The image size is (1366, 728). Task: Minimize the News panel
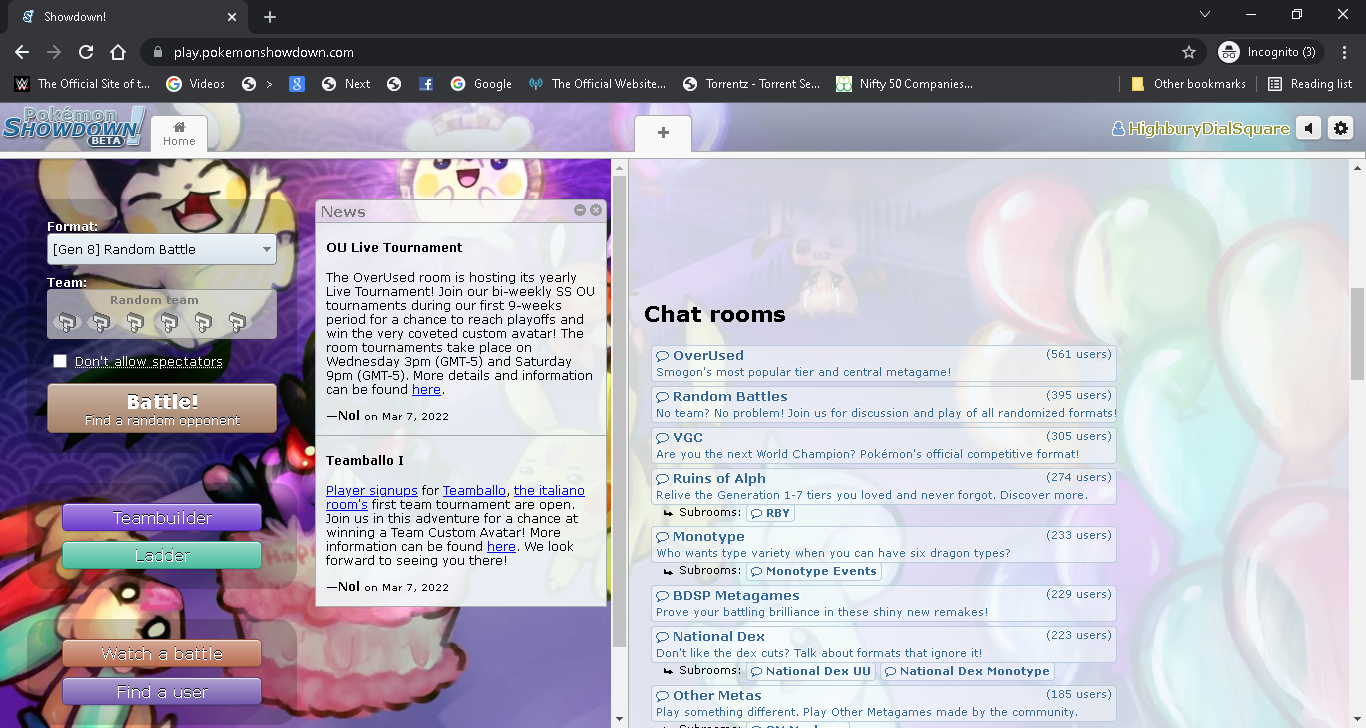pos(580,210)
